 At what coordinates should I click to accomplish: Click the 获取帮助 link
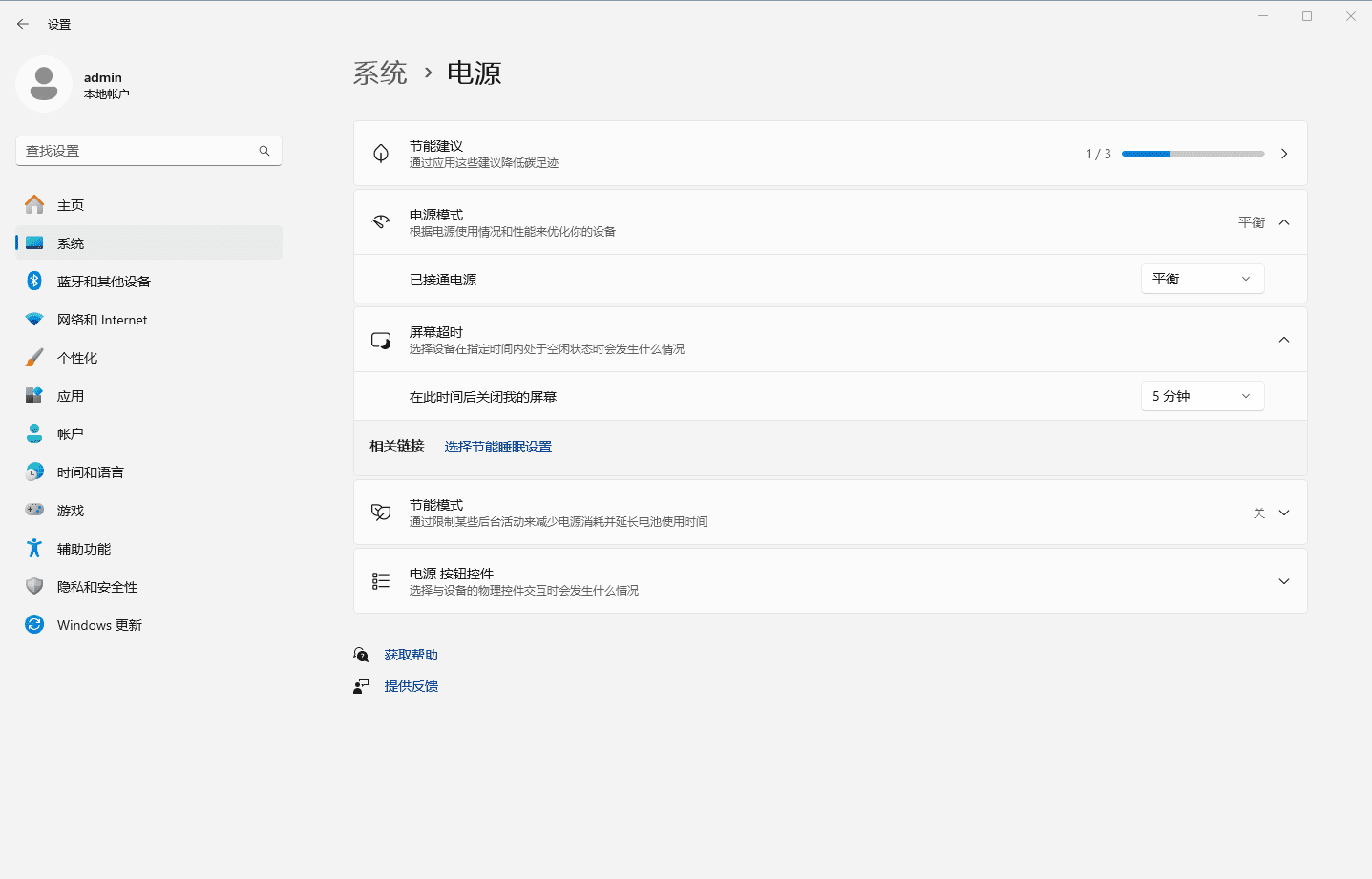[x=412, y=655]
